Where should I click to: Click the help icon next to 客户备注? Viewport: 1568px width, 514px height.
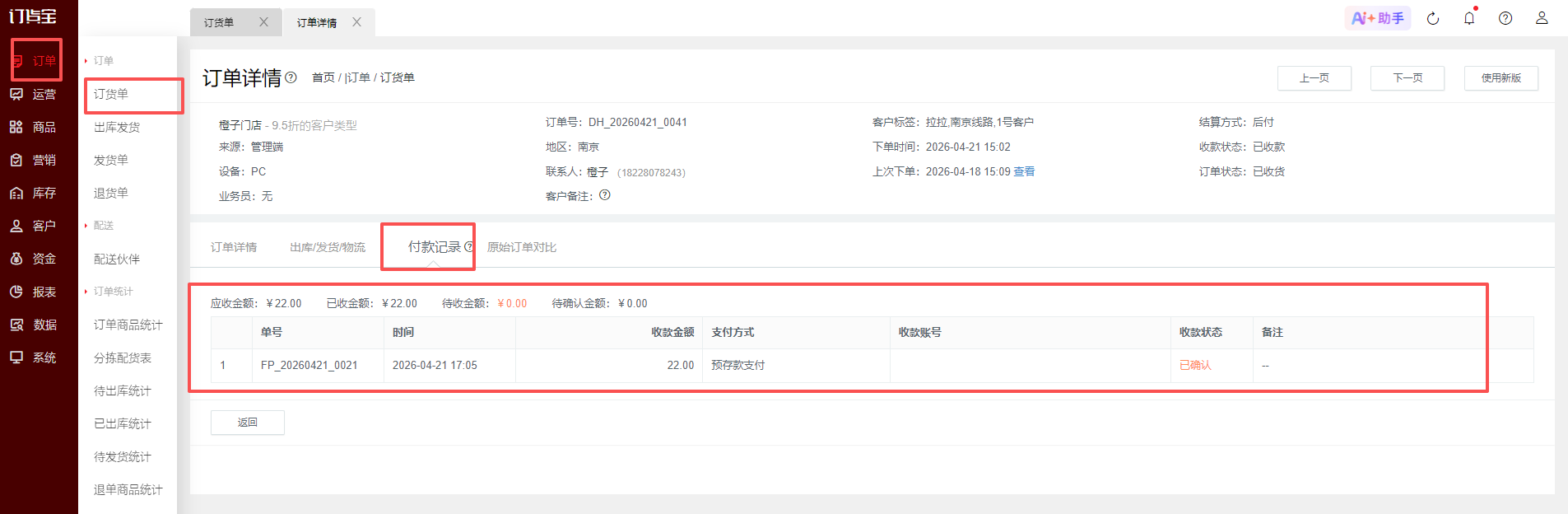[605, 195]
